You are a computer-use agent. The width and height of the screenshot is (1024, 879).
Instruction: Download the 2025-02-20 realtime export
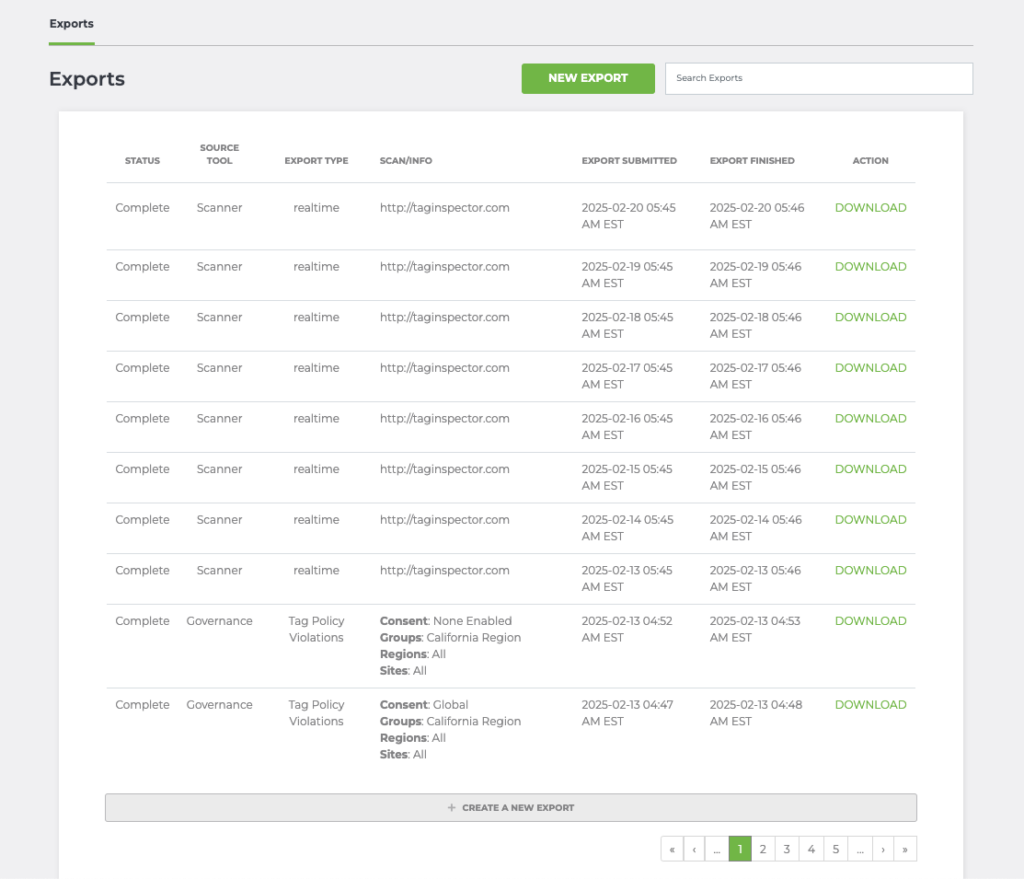click(x=870, y=208)
